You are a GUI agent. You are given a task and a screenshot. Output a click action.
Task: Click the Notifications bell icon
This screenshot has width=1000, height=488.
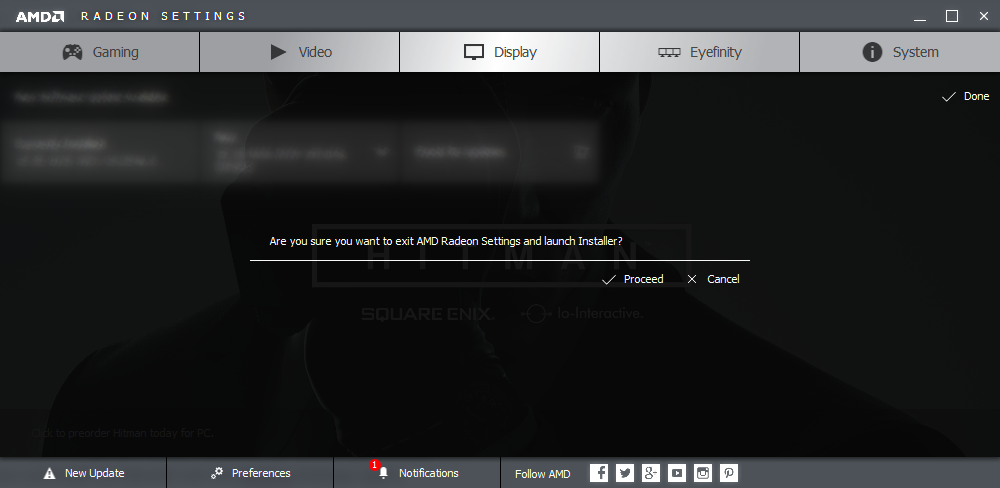click(383, 473)
